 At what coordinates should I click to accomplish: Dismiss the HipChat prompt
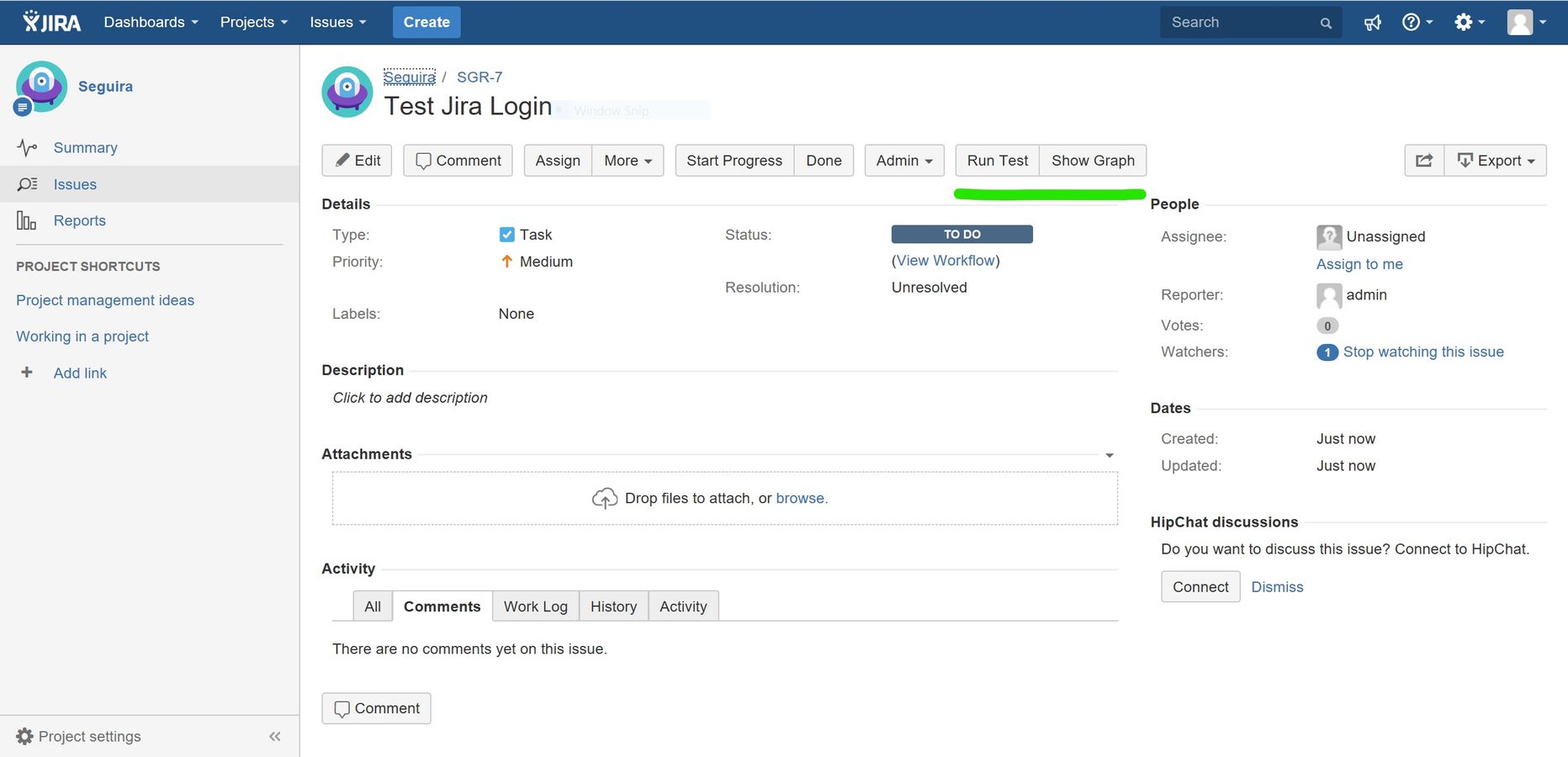point(1277,587)
